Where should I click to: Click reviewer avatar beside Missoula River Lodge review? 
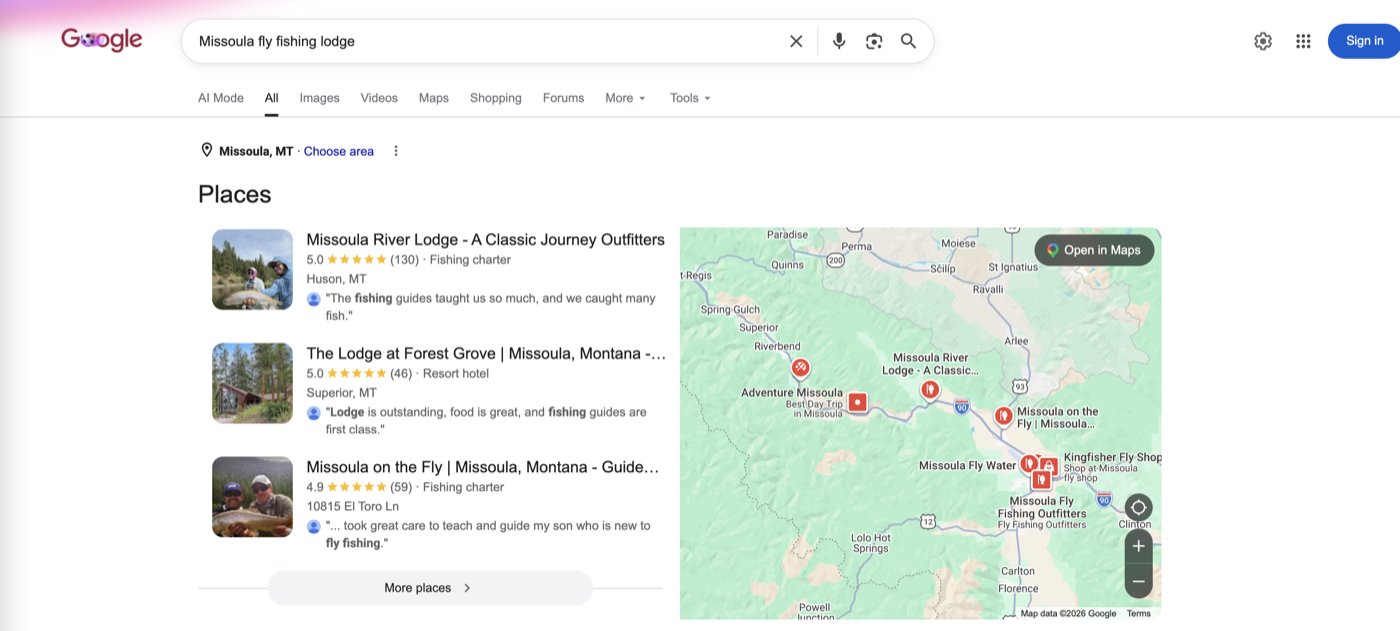tap(314, 299)
